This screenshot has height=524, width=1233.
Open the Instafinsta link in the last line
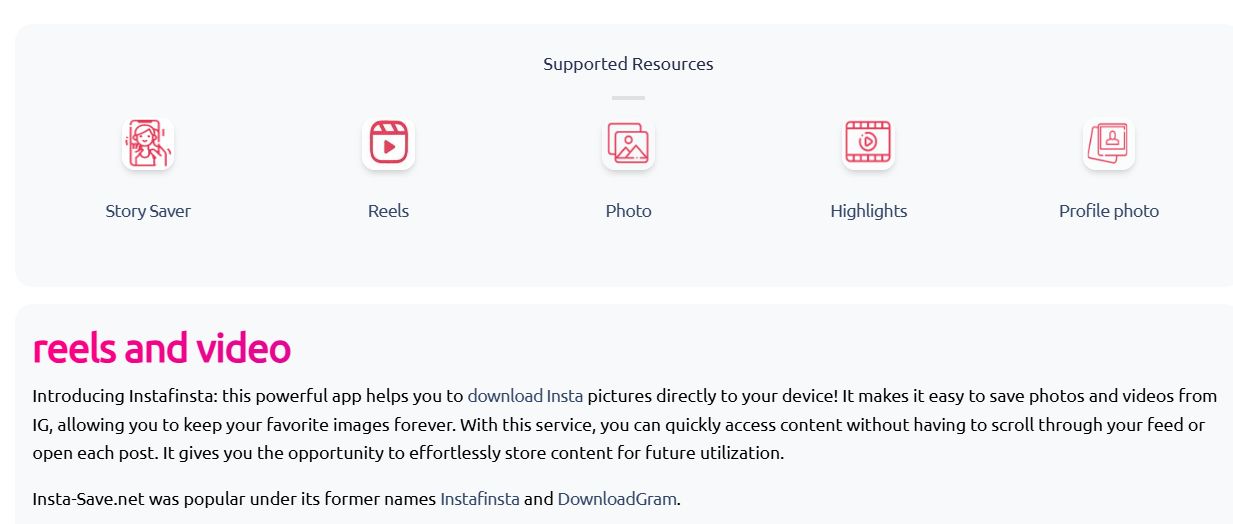tap(480, 498)
